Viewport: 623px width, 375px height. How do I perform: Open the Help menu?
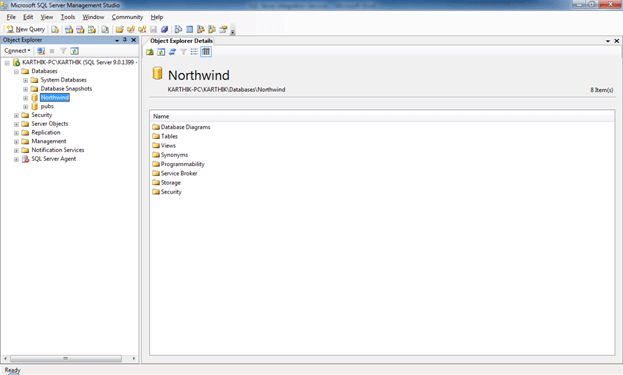(157, 17)
